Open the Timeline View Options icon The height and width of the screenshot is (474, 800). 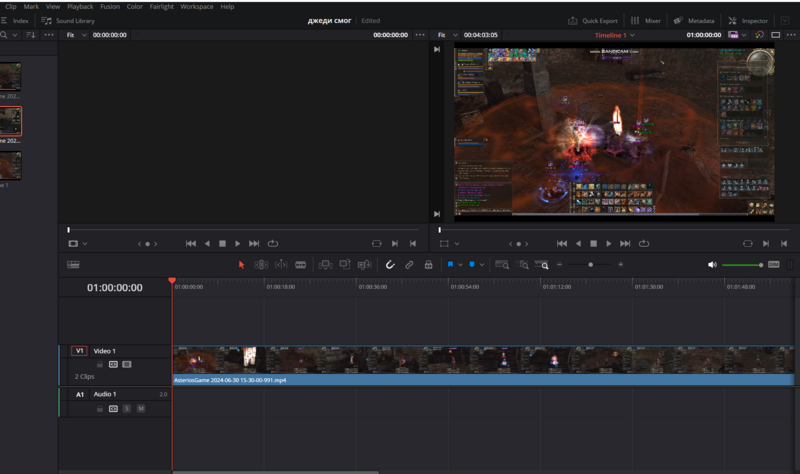[x=73, y=264]
